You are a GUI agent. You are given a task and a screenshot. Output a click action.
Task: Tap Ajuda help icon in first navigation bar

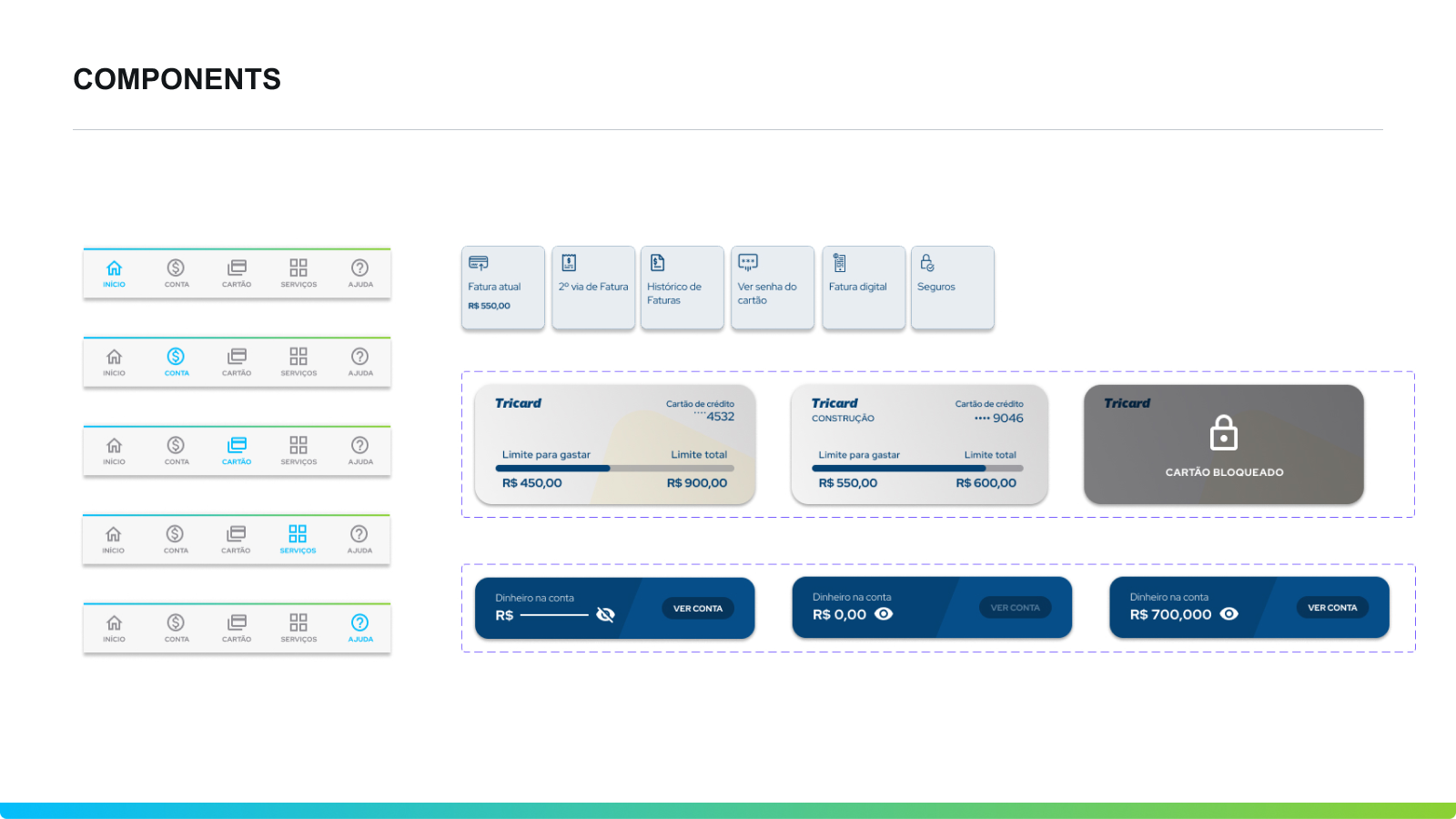click(360, 268)
